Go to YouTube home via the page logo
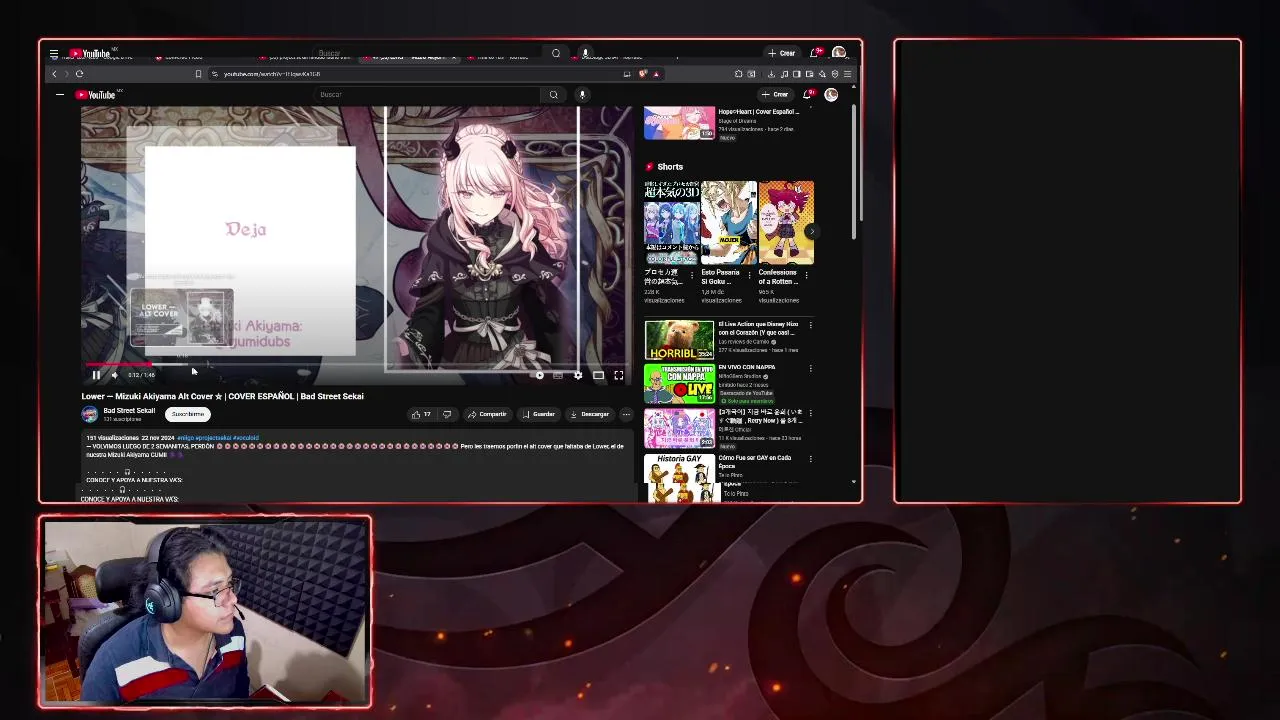The height and width of the screenshot is (720, 1280). click(97, 95)
